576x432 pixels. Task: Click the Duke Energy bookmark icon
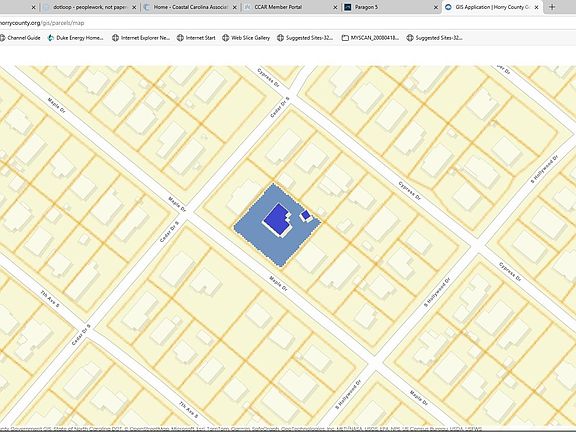pos(51,38)
